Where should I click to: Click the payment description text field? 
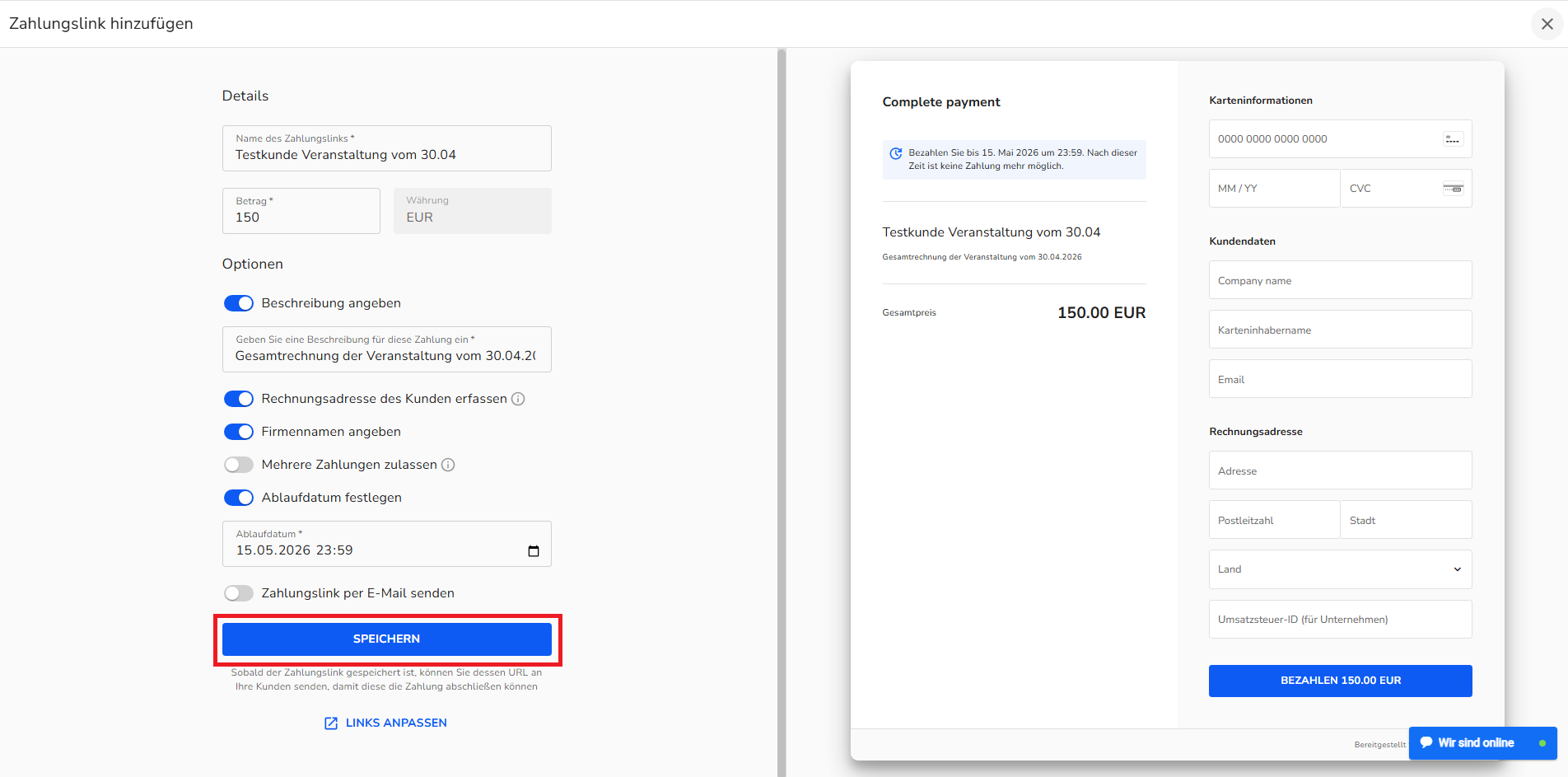386,349
